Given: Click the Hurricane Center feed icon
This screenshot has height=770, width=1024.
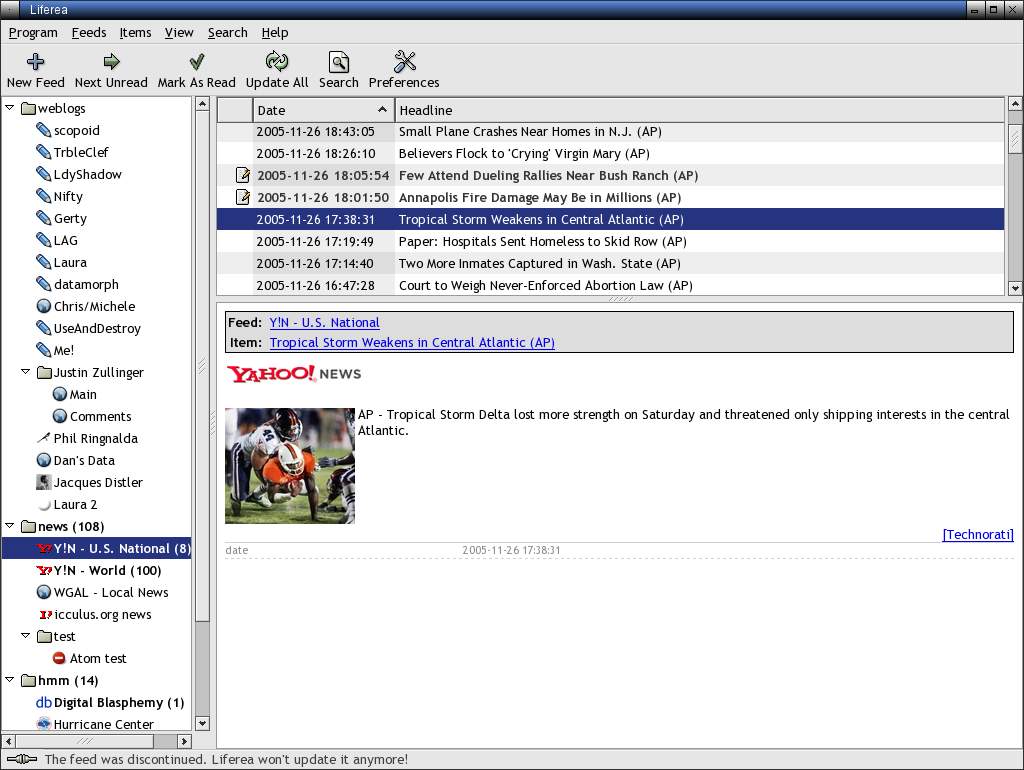Looking at the screenshot, I should 44,724.
